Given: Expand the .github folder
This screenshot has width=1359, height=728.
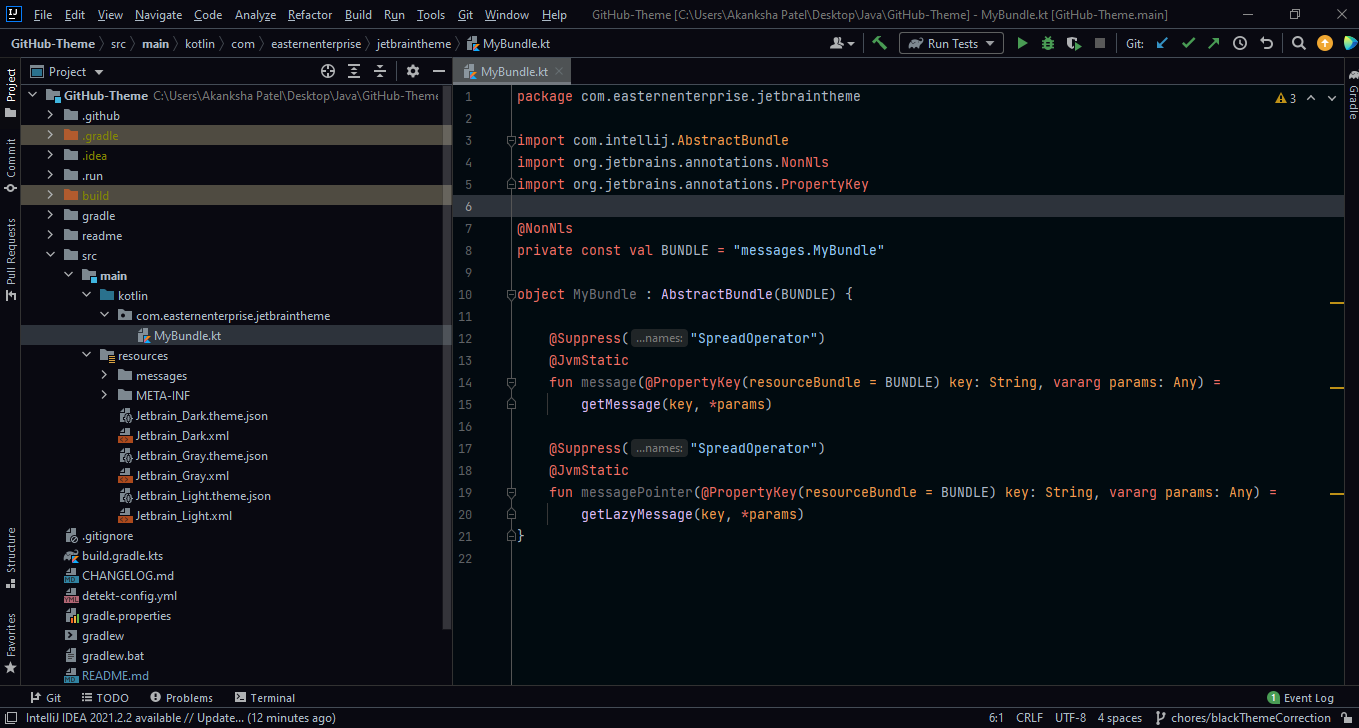Looking at the screenshot, I should pyautogui.click(x=50, y=116).
